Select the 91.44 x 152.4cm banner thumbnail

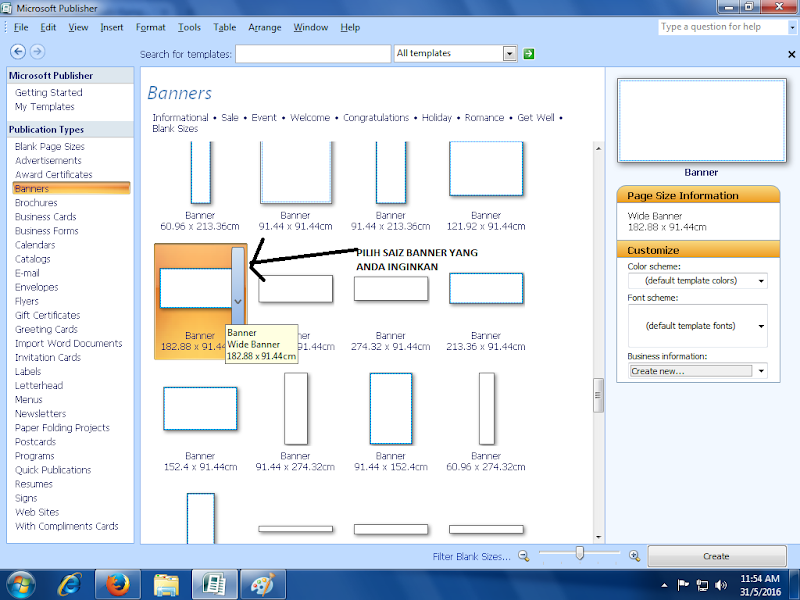click(x=391, y=409)
